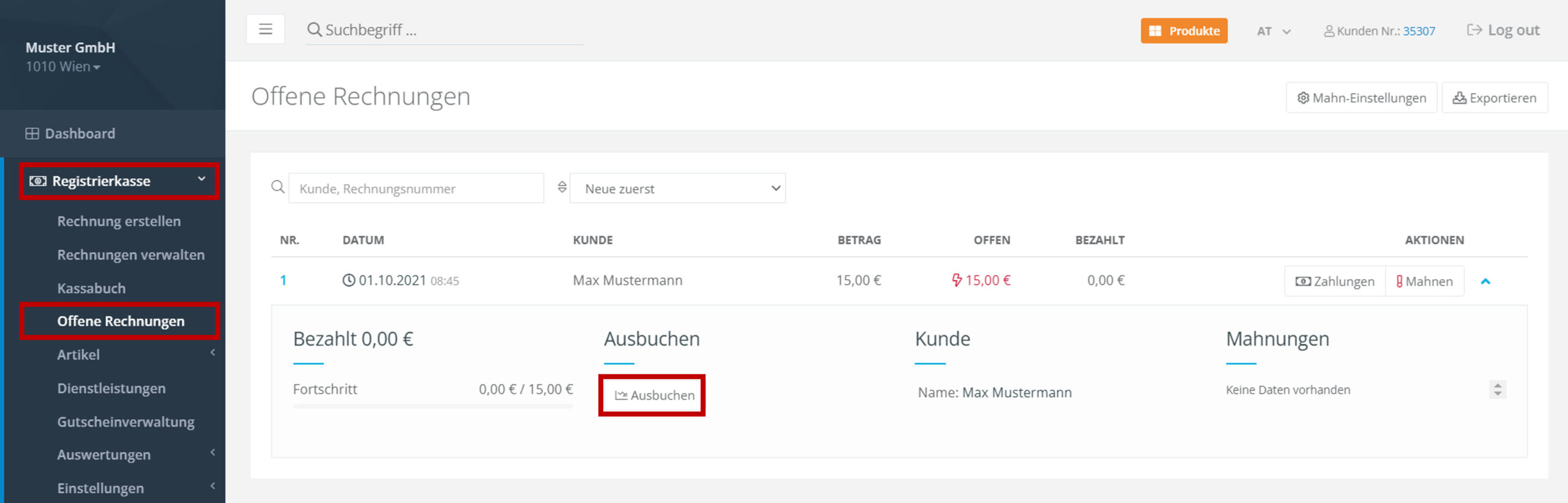Collapse the Registrierkasse menu
The image size is (1568, 503).
119,181
